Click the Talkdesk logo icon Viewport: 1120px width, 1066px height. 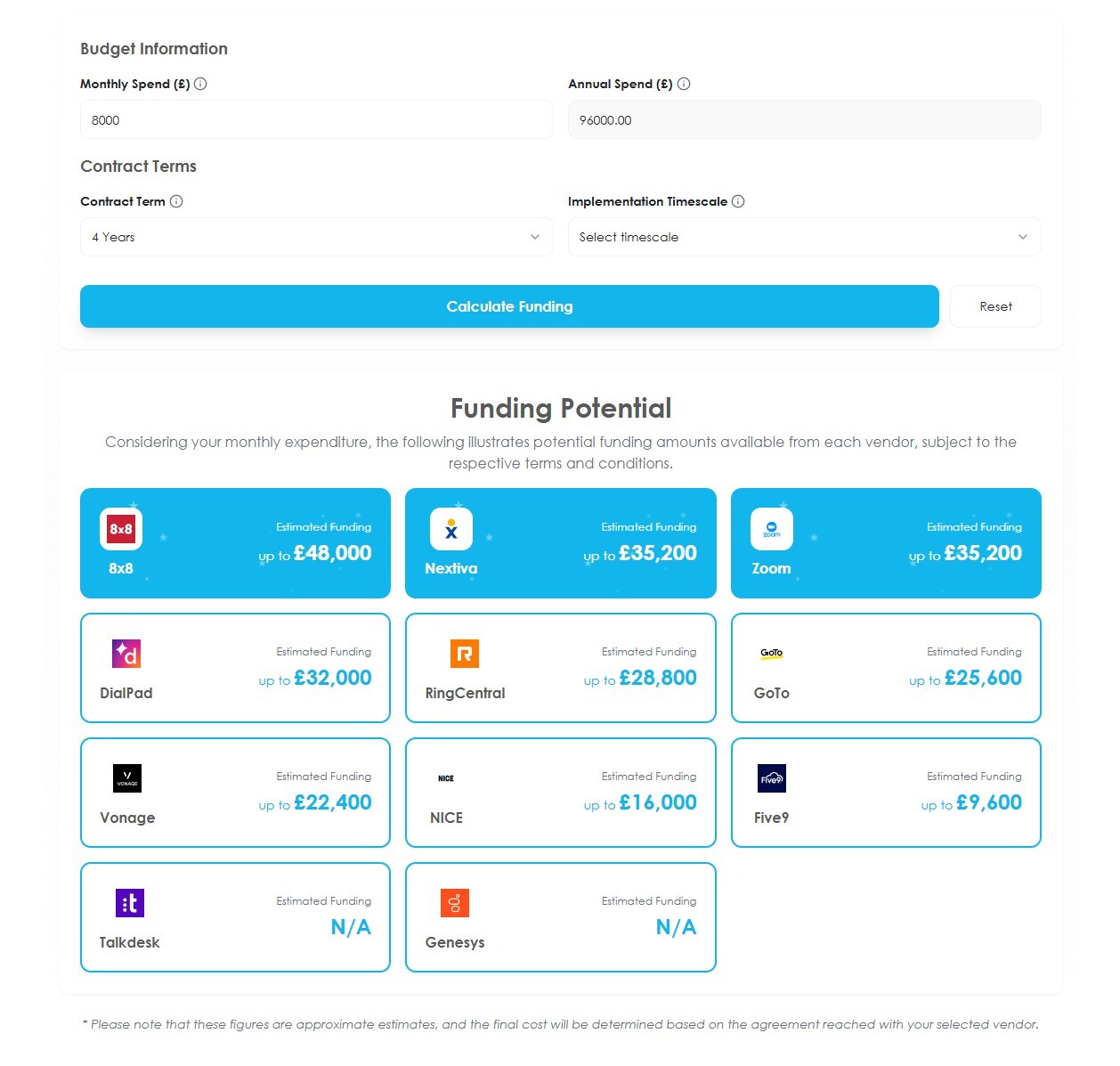pos(128,902)
